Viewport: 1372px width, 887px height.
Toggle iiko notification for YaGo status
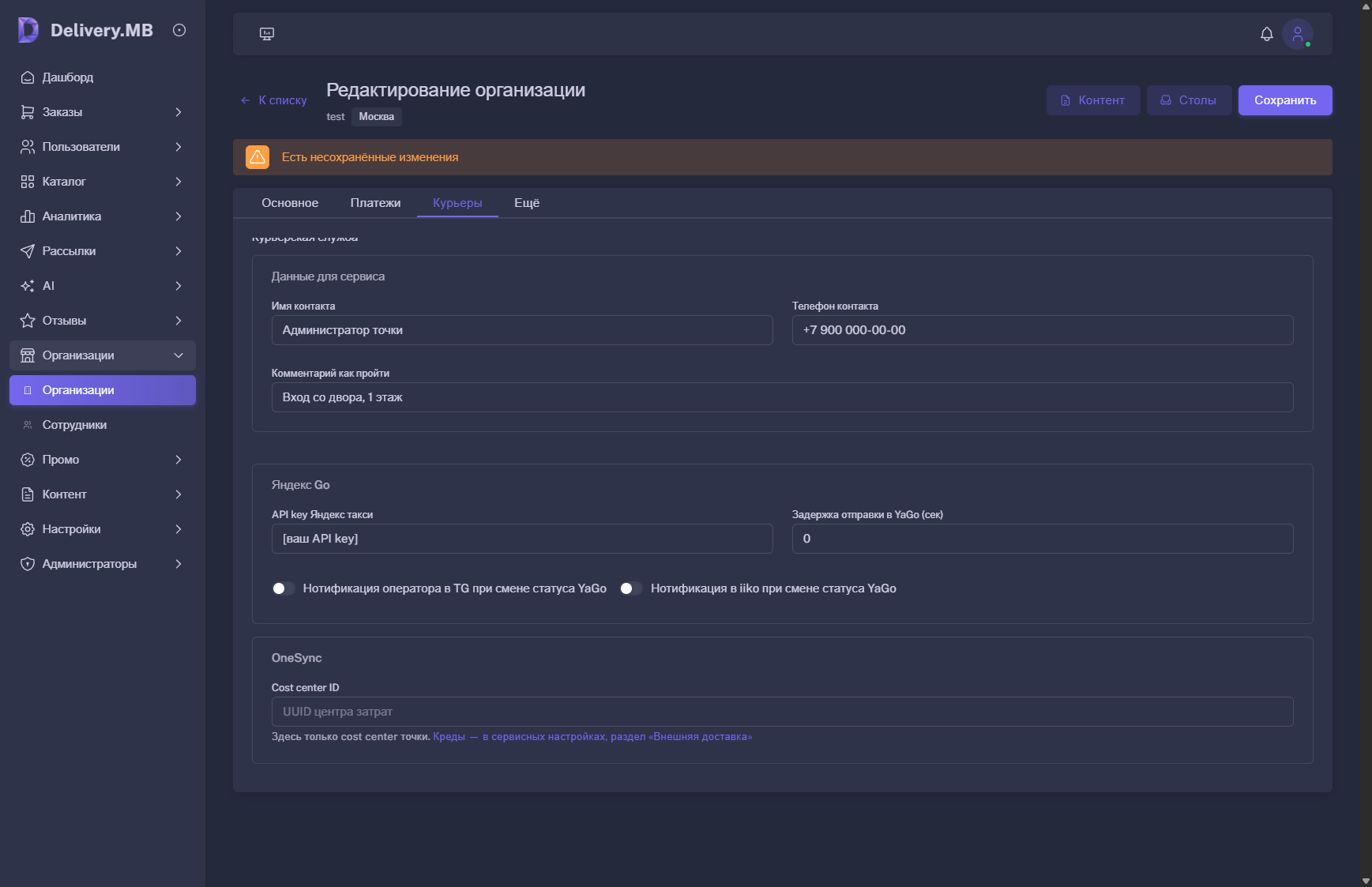click(x=631, y=588)
